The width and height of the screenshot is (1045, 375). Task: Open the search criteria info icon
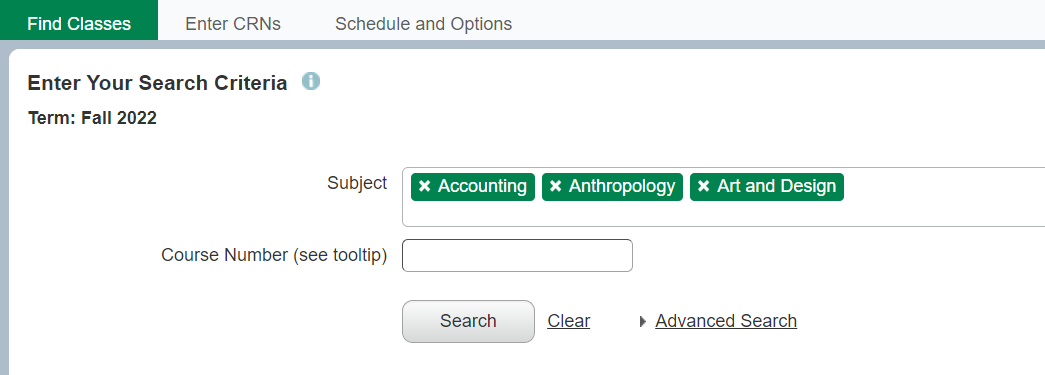coord(311,81)
